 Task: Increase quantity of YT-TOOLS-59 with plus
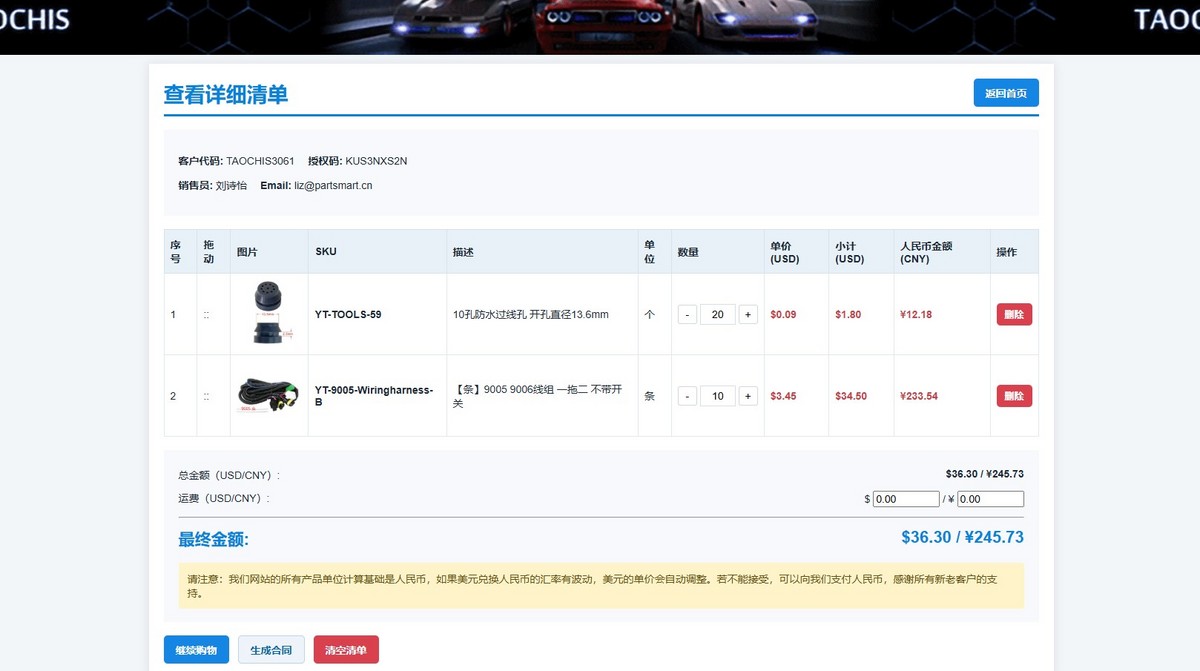coord(748,314)
